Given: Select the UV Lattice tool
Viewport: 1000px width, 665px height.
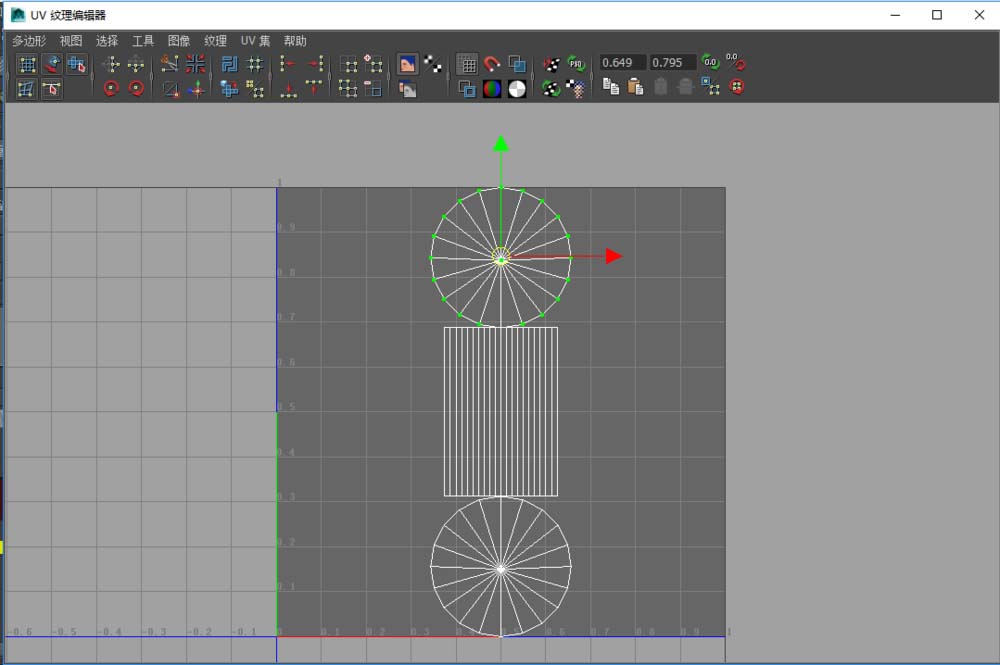Looking at the screenshot, I should pos(26,62).
